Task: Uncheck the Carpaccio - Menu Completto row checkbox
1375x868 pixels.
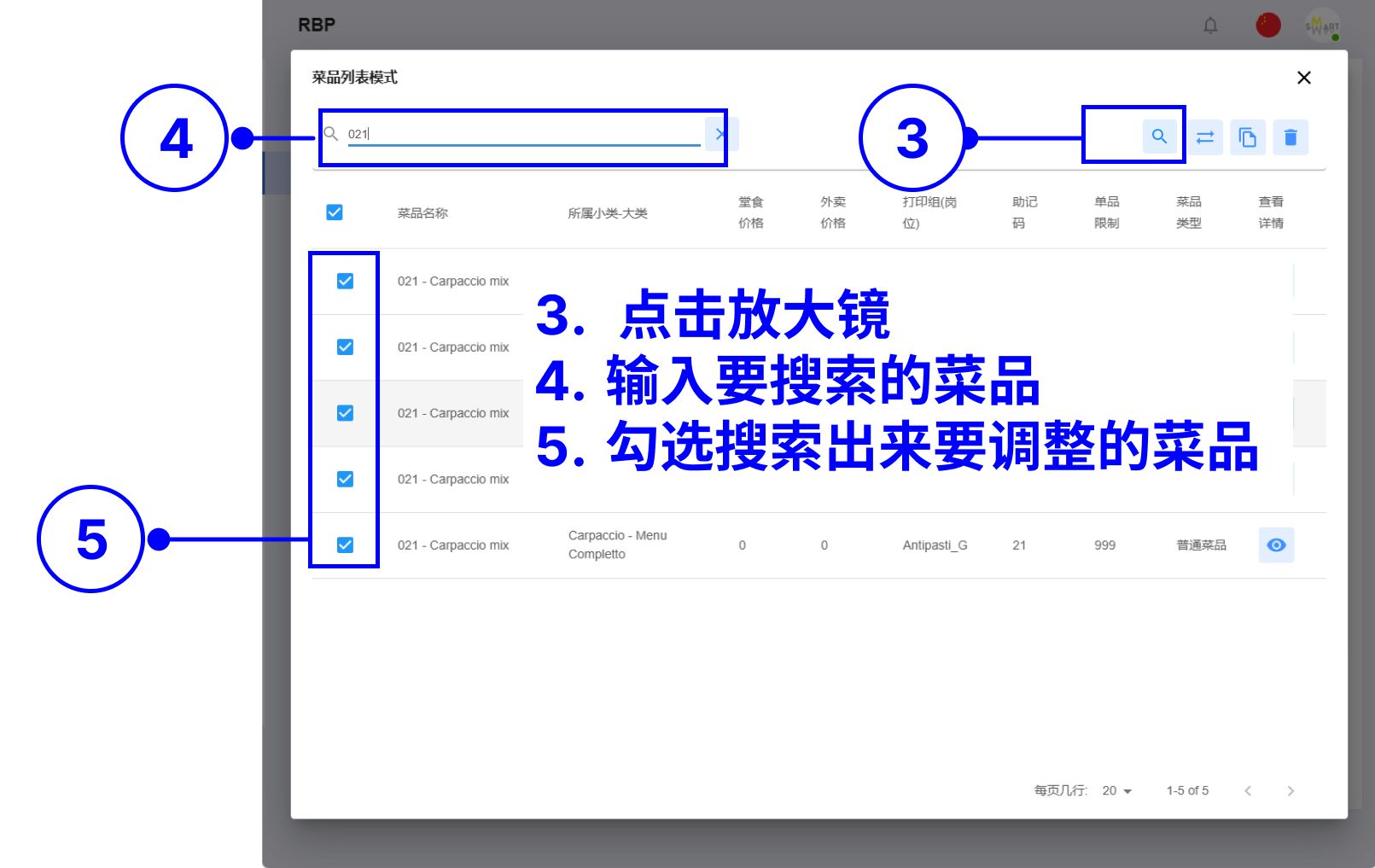Action: coord(345,545)
